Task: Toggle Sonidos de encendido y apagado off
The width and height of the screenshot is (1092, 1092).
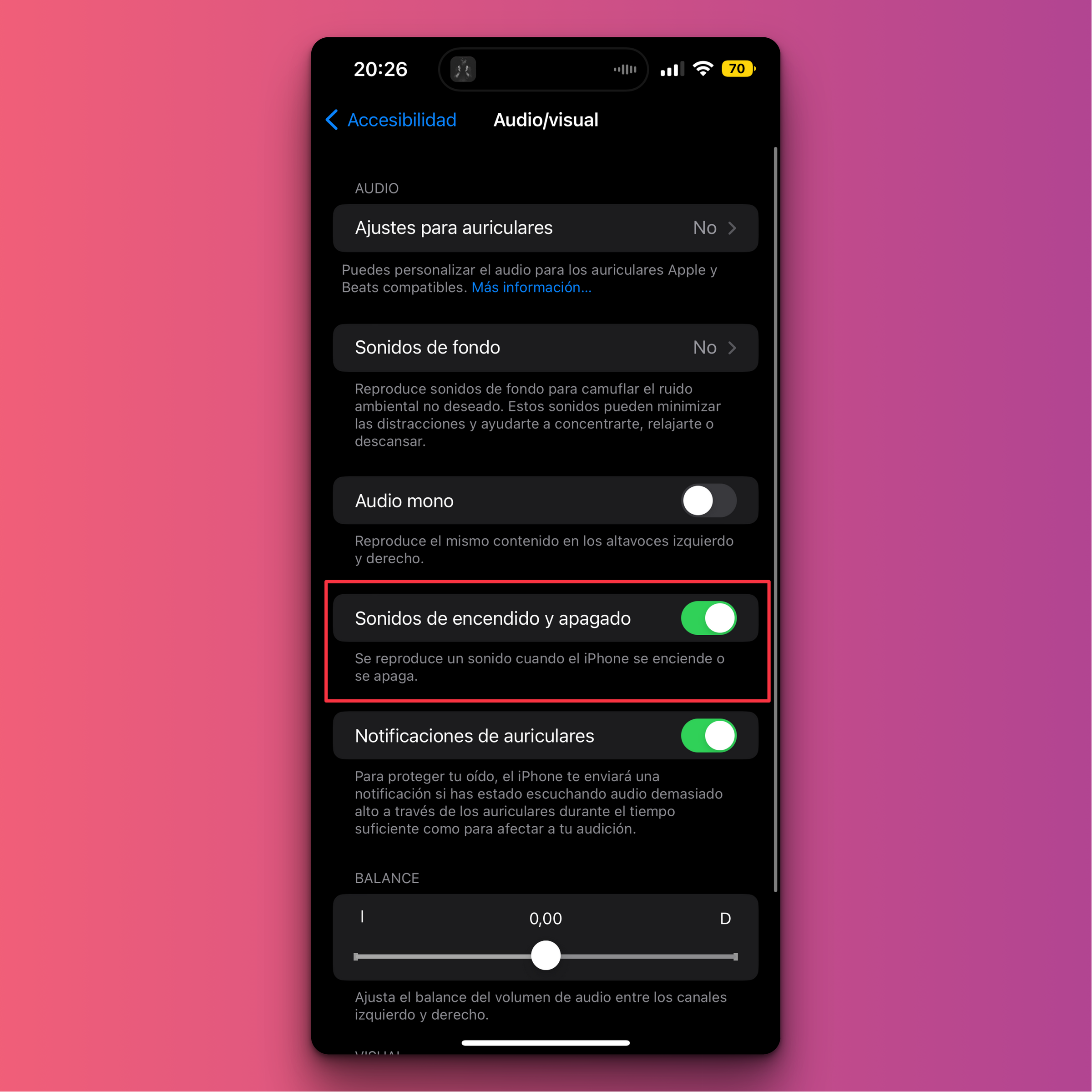Action: [x=706, y=617]
